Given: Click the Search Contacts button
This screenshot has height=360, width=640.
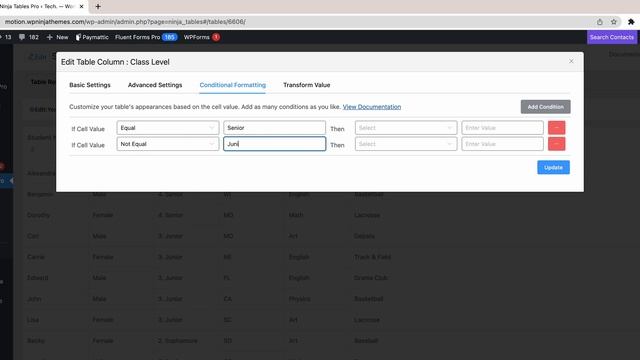Looking at the screenshot, I should [x=611, y=37].
